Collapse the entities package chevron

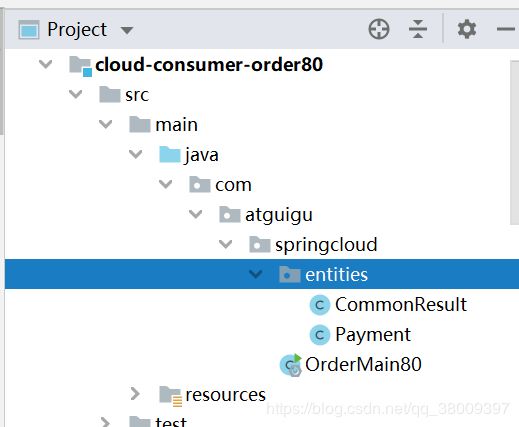[x=256, y=274]
